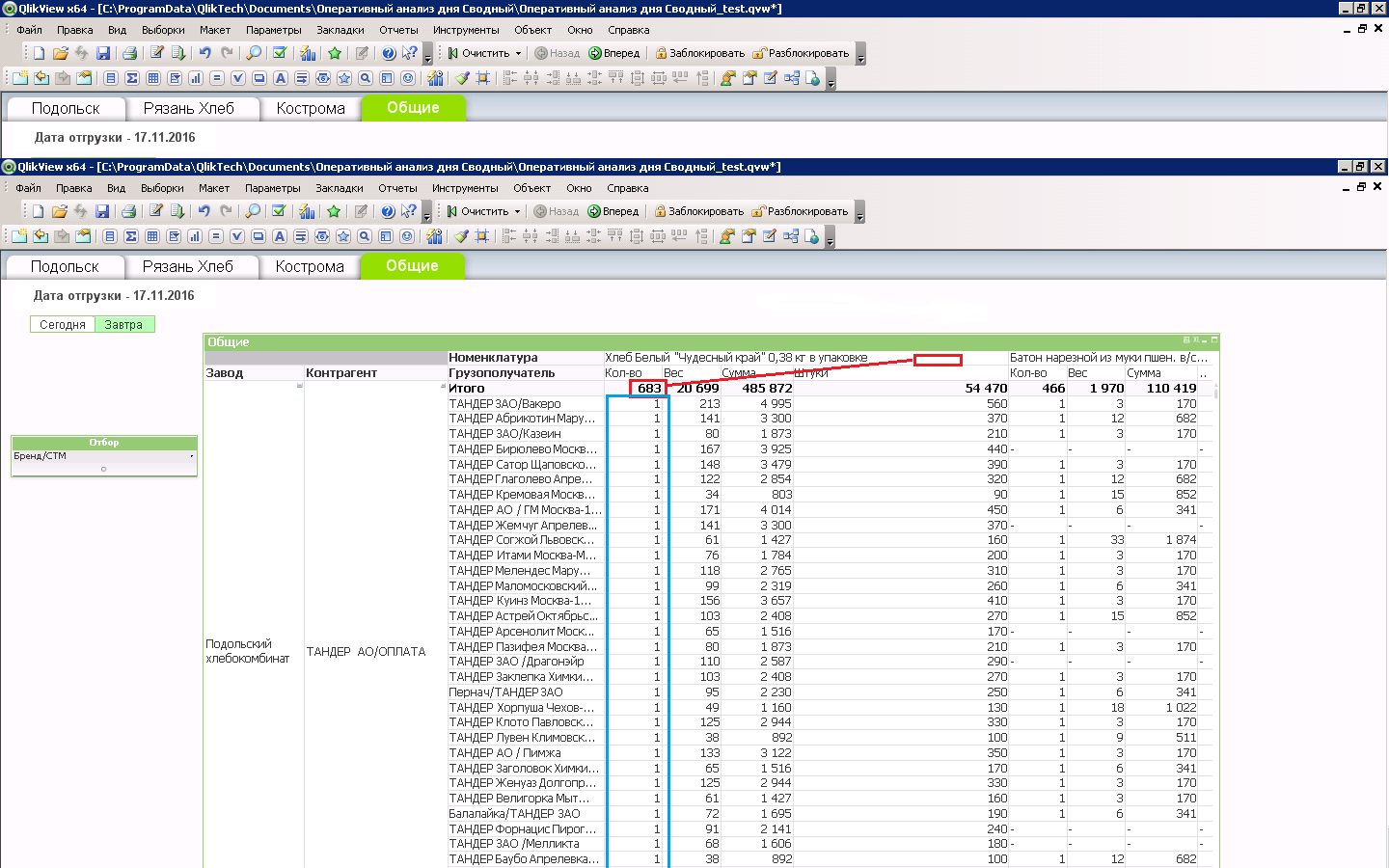Open navigation toolbar overflow arrow, lower window
This screenshot has width=1389, height=868.
[x=860, y=212]
